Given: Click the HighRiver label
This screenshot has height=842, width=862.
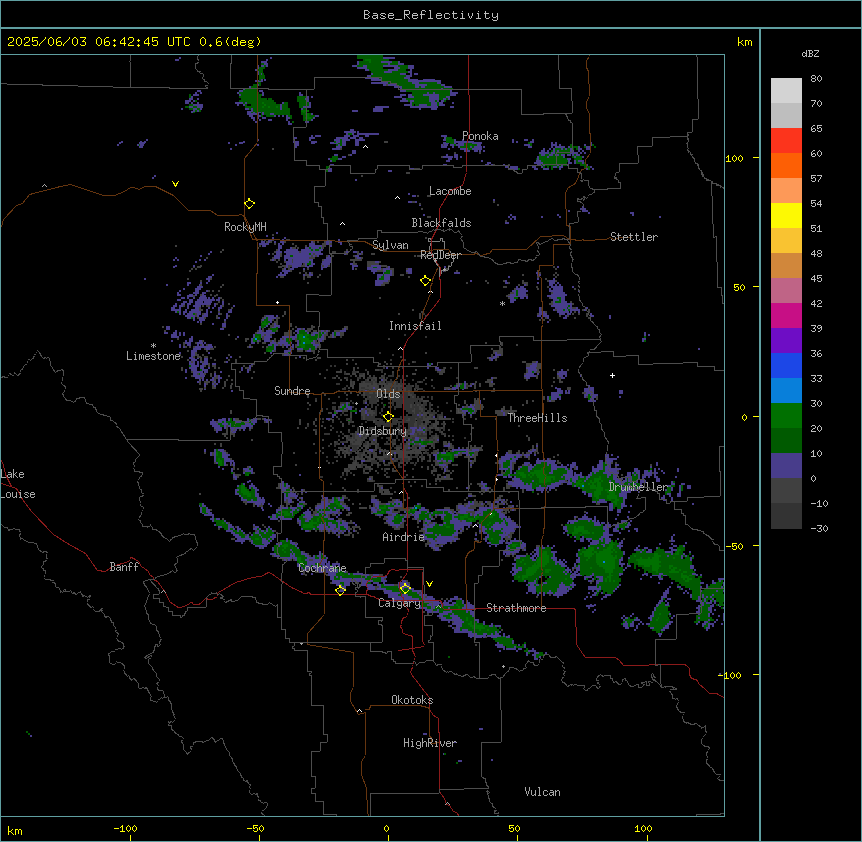Looking at the screenshot, I should click(430, 743).
